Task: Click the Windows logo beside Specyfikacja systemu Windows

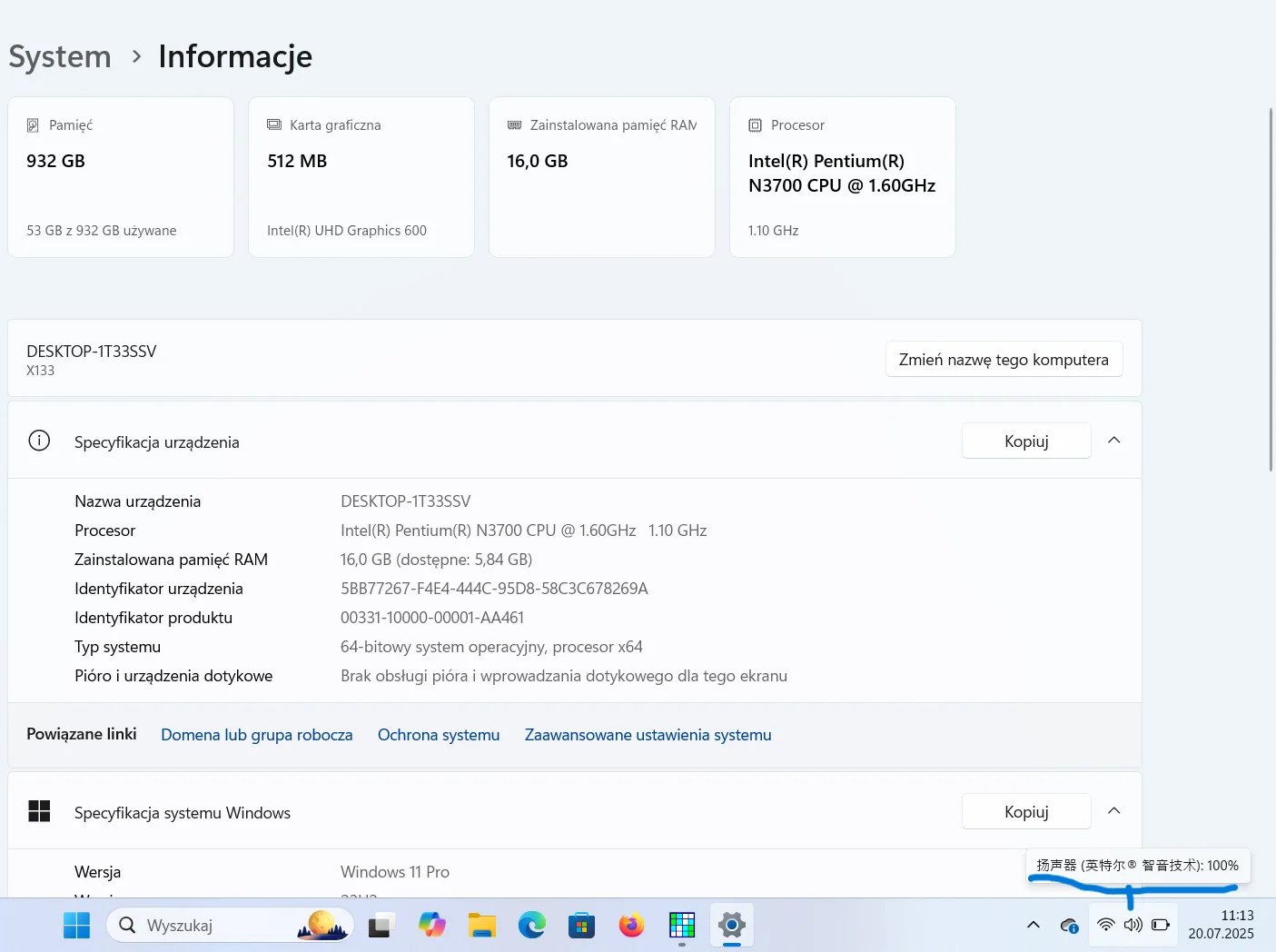Action: [39, 811]
